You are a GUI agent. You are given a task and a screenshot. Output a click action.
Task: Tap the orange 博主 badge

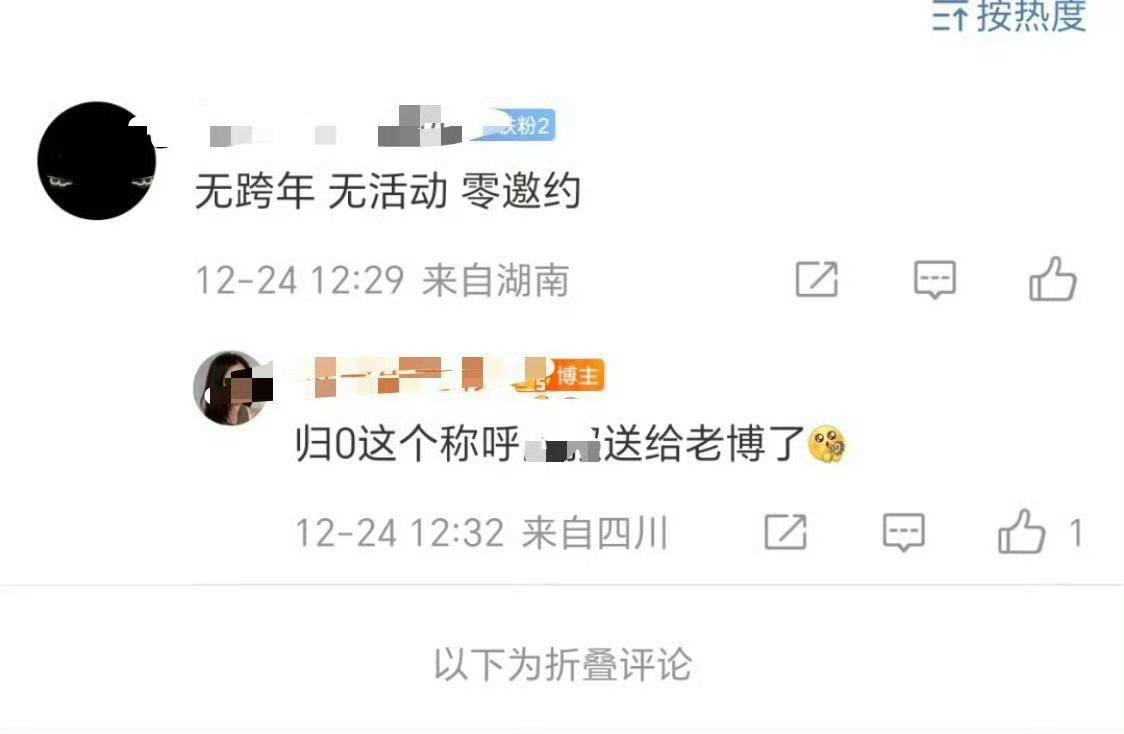(576, 376)
